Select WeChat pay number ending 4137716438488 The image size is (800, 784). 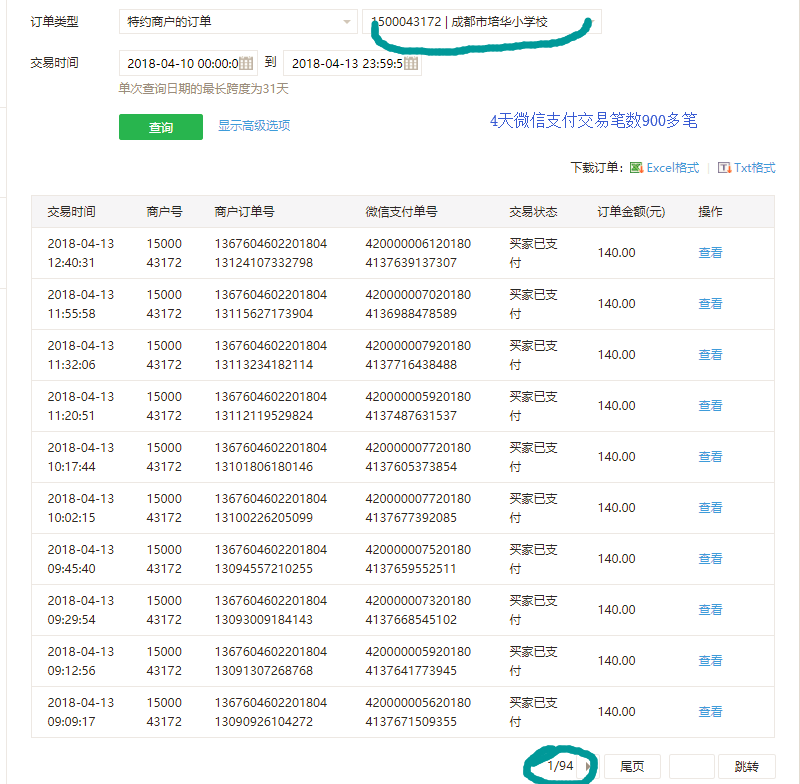418,355
